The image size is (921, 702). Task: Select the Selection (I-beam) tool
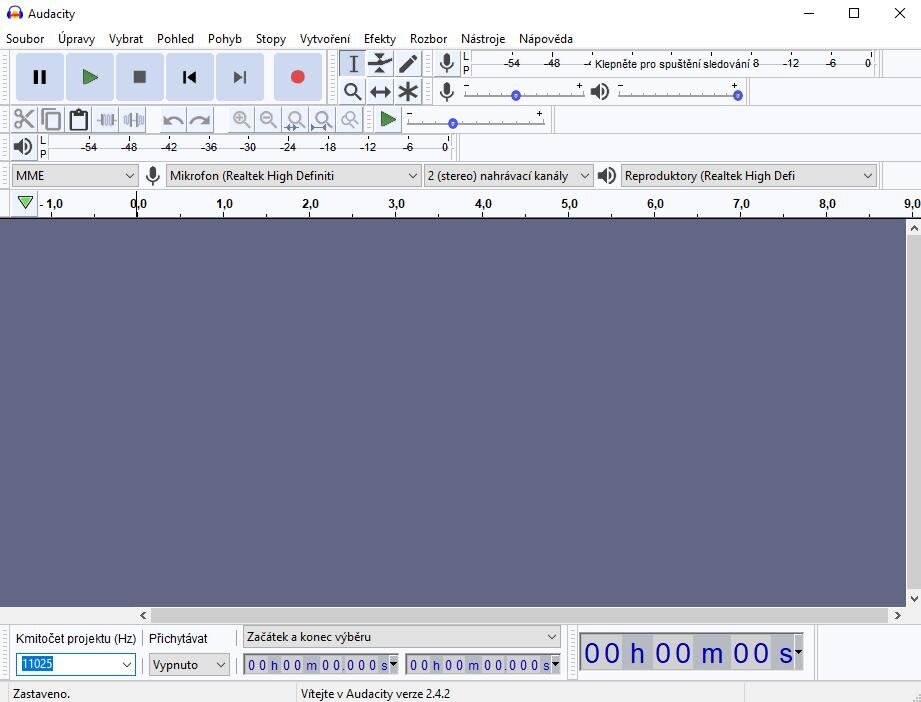click(x=352, y=63)
